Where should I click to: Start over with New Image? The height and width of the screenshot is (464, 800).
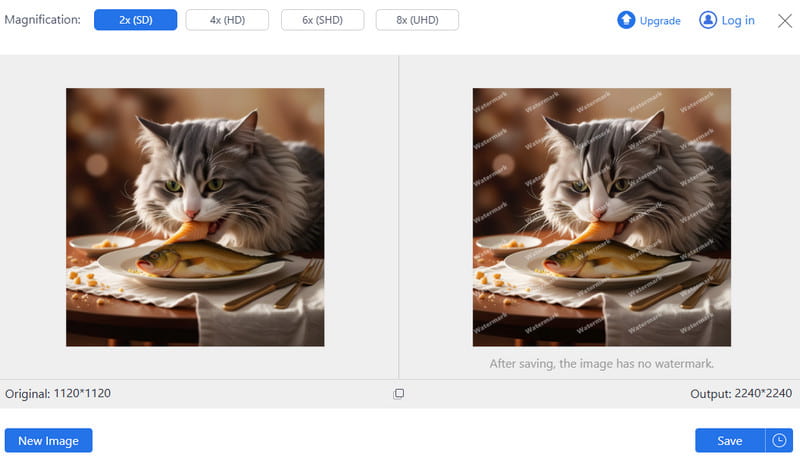point(48,441)
